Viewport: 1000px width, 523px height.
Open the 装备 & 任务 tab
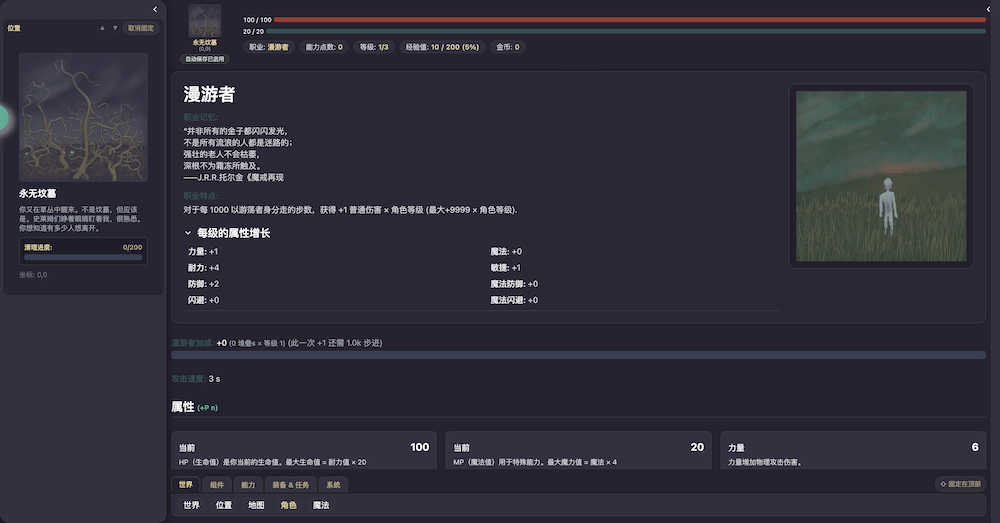[291, 485]
